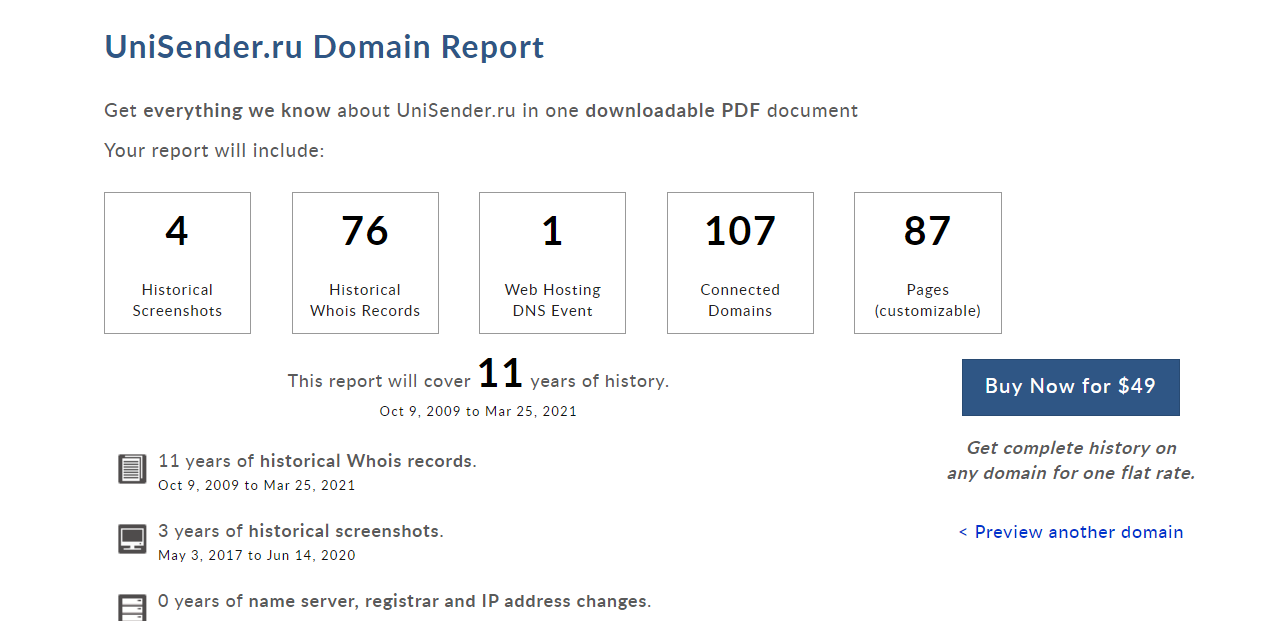
Task: Click the name server changes server icon
Action: [x=132, y=607]
